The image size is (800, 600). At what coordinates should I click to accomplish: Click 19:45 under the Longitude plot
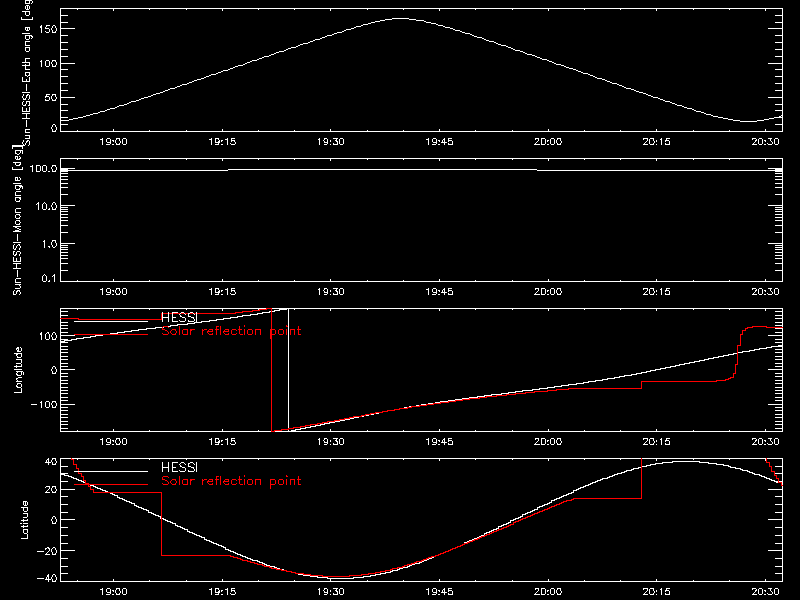coord(439,442)
